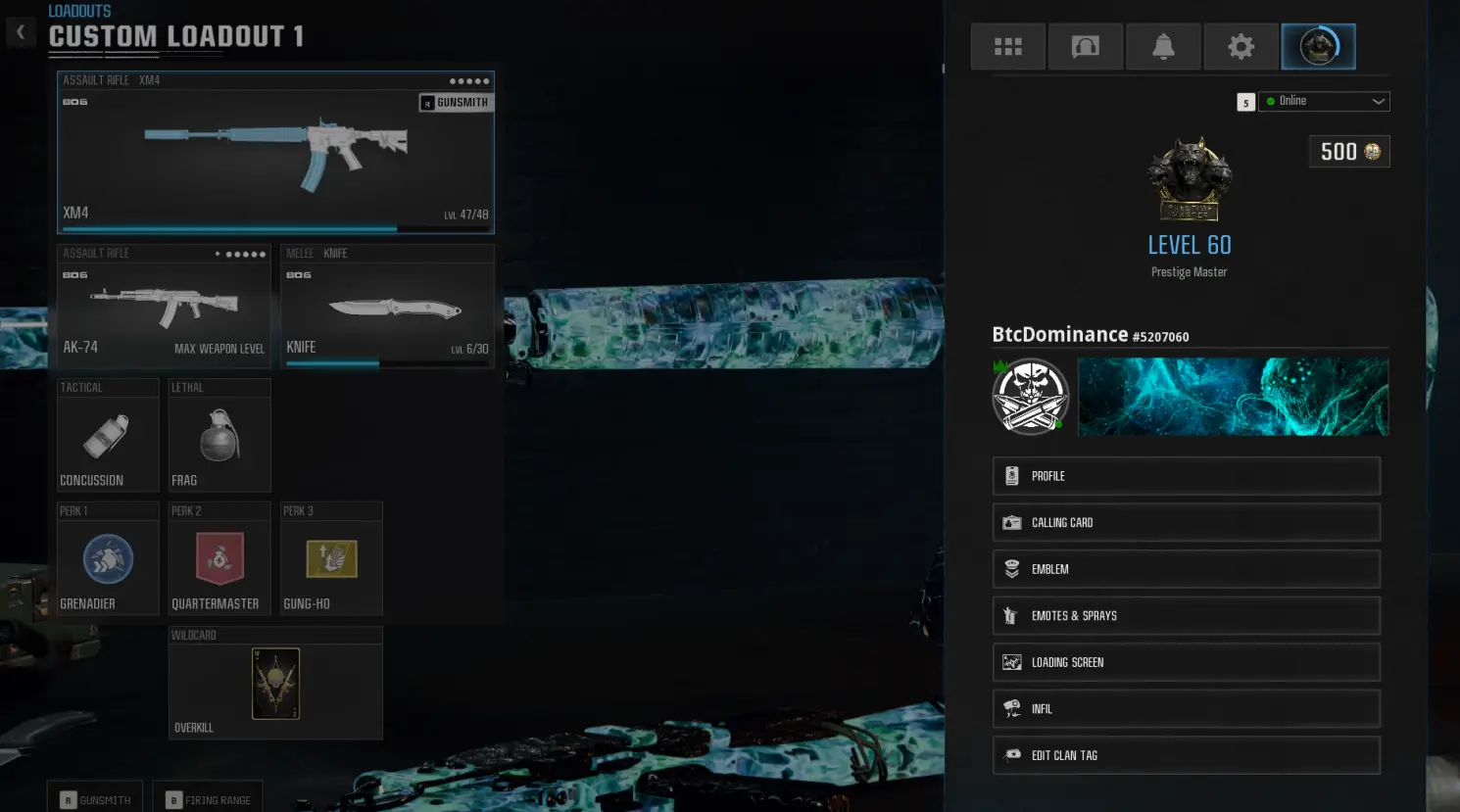Click the Prestige Master emblem icon
1460x812 pixels.
point(1190,179)
